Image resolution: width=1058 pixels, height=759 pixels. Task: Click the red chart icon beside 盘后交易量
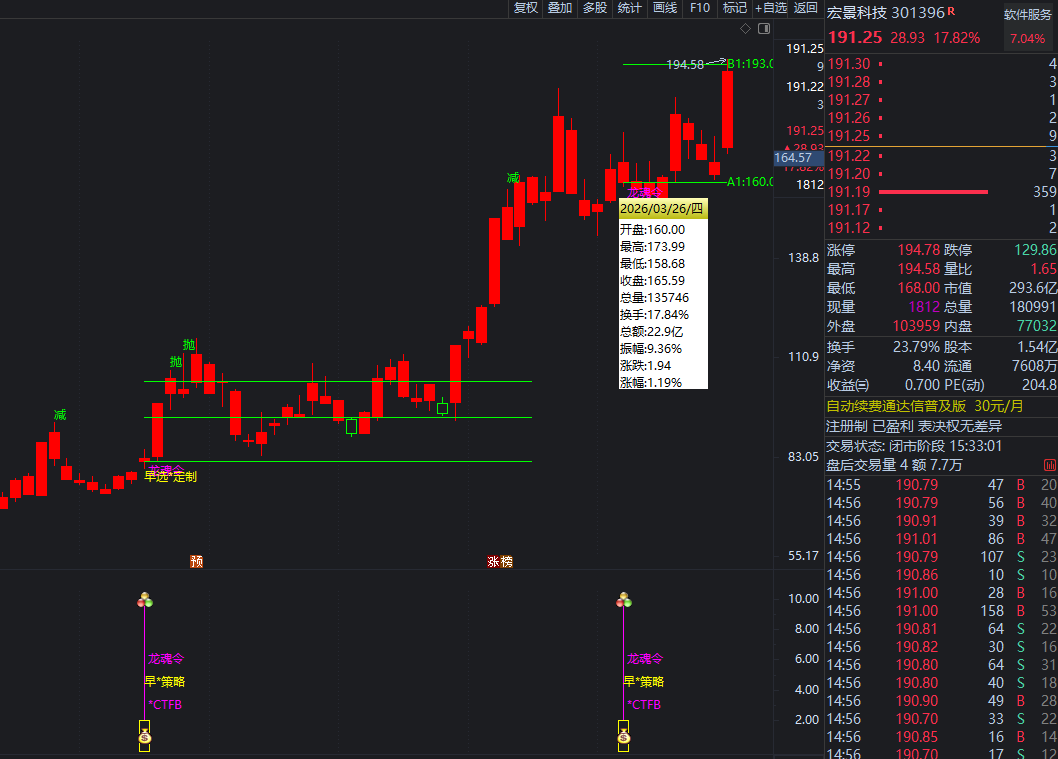click(x=1049, y=465)
